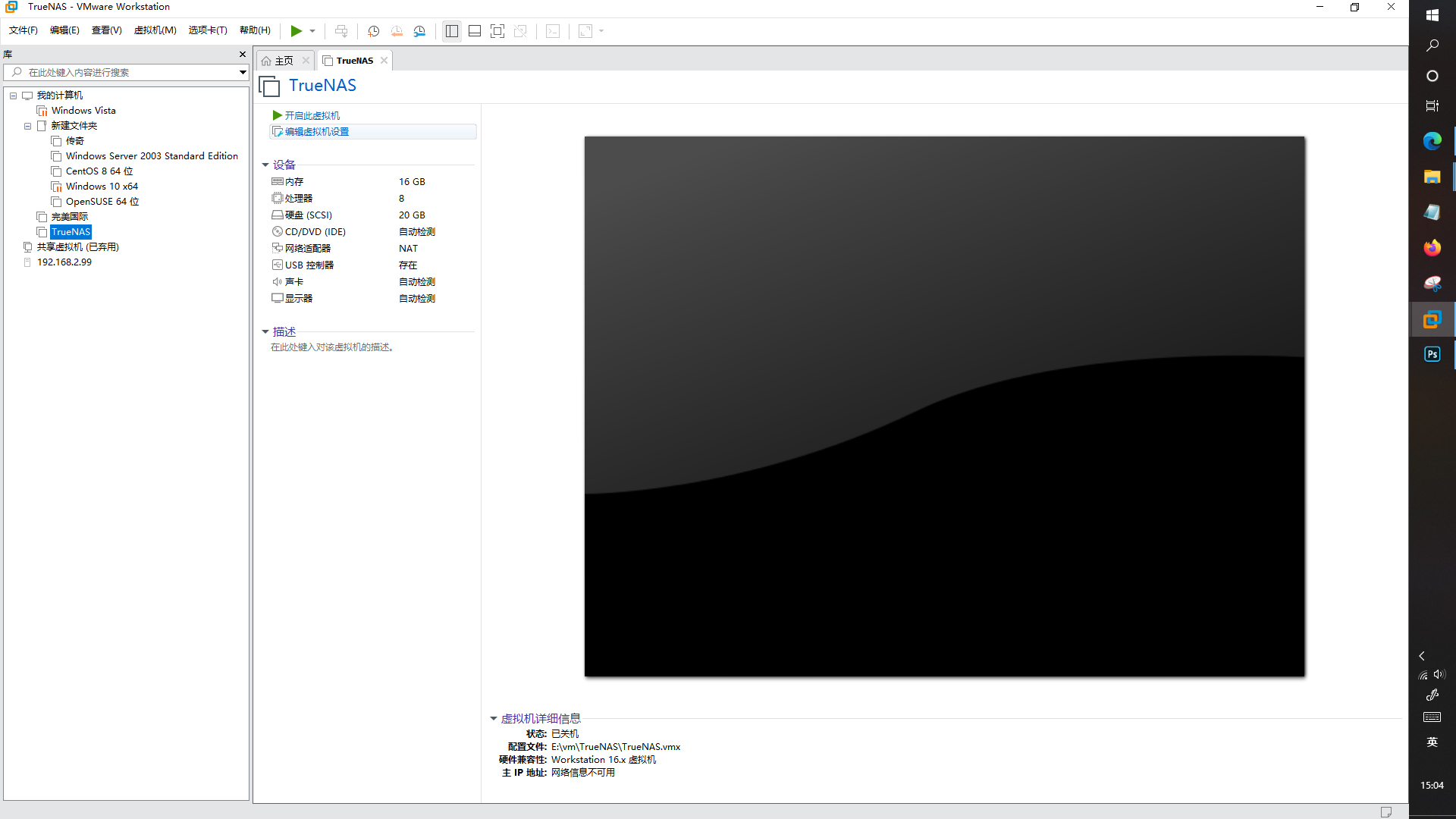1456x819 pixels.
Task: Click the revert to snapshot icon
Action: [397, 31]
